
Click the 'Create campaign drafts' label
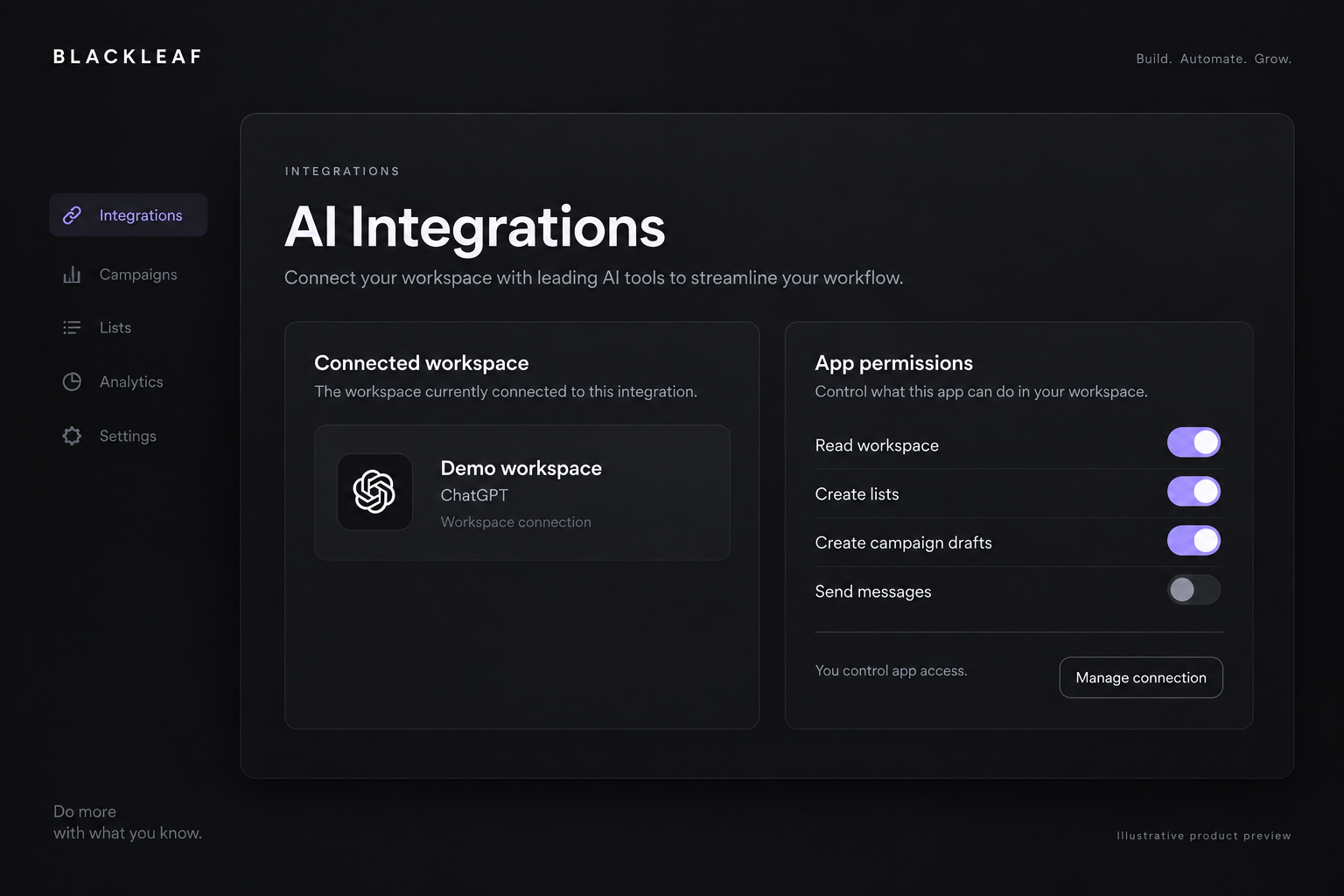click(904, 543)
